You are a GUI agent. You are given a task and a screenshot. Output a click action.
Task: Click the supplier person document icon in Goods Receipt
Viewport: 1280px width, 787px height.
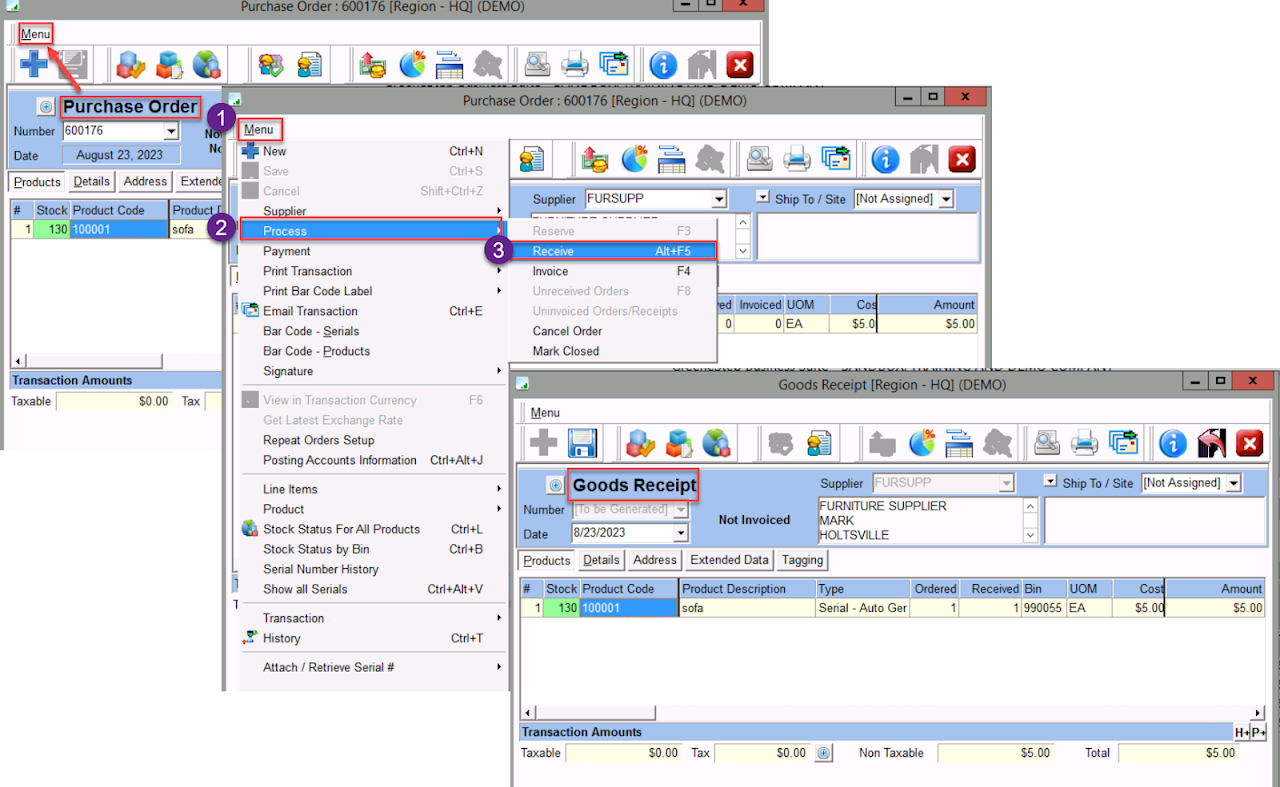820,443
